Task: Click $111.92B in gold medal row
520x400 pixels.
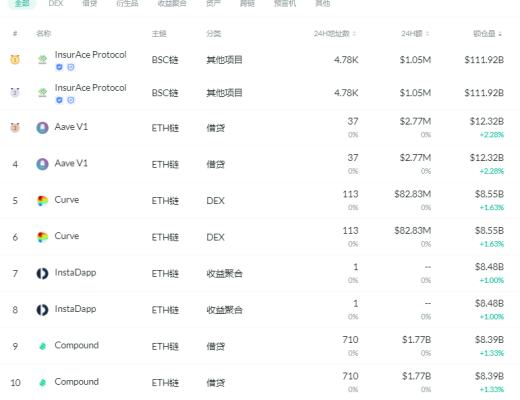Action: [x=484, y=60]
